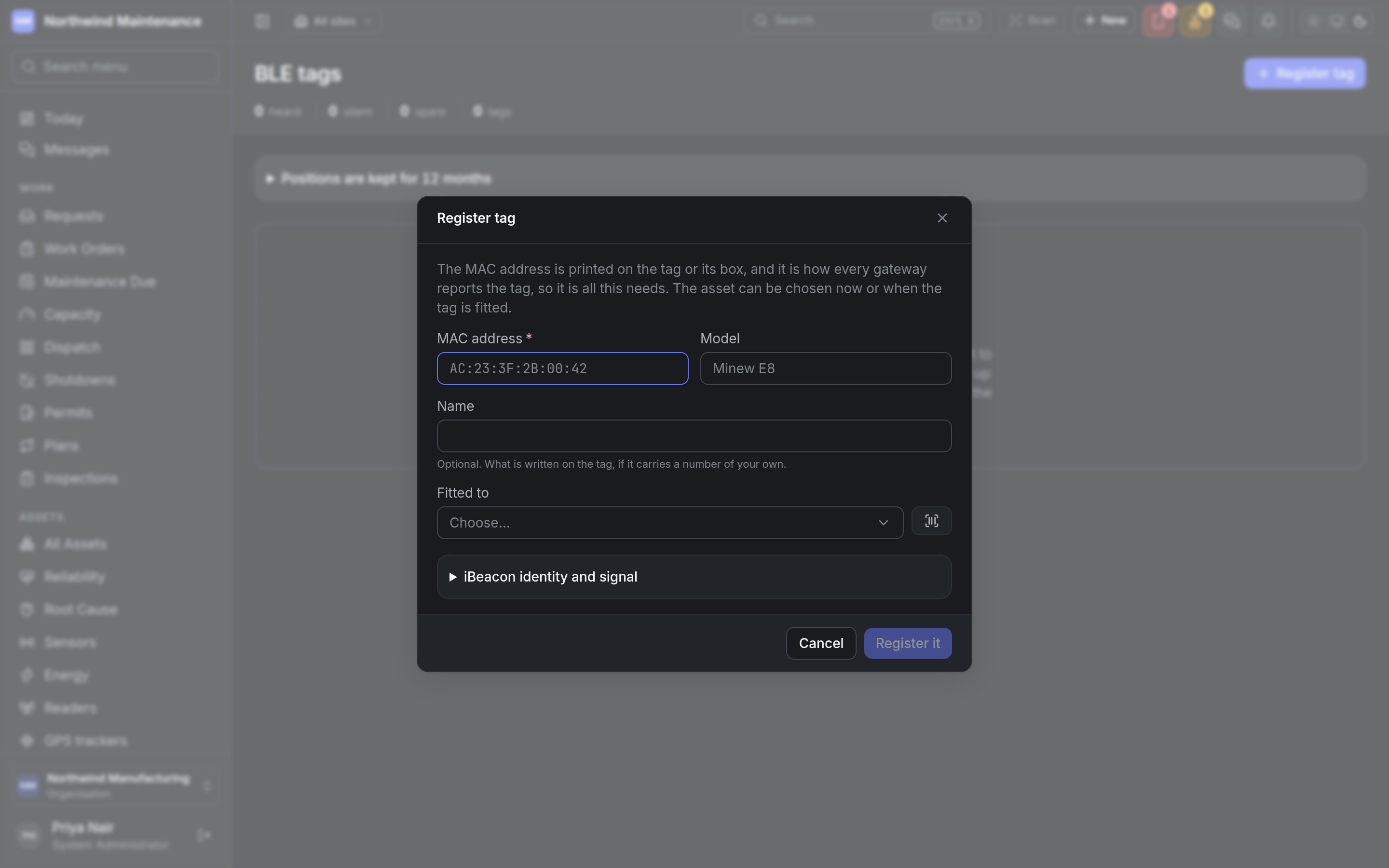Image resolution: width=1389 pixels, height=868 pixels.
Task: Open GPS trackers in the sidebar
Action: click(115, 741)
